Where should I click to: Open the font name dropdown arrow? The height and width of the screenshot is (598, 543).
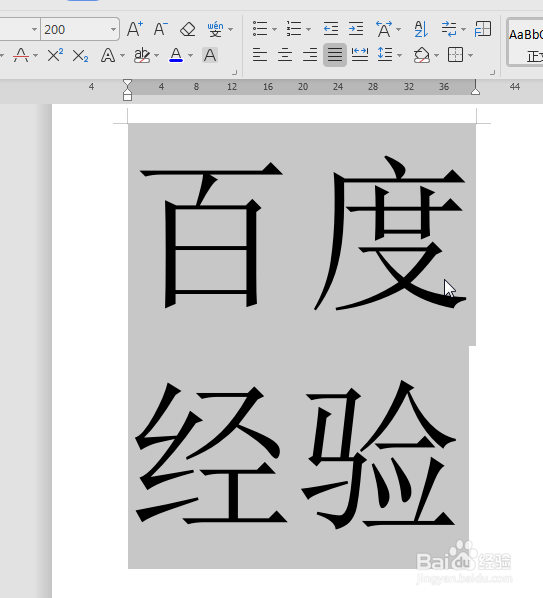click(x=34, y=29)
